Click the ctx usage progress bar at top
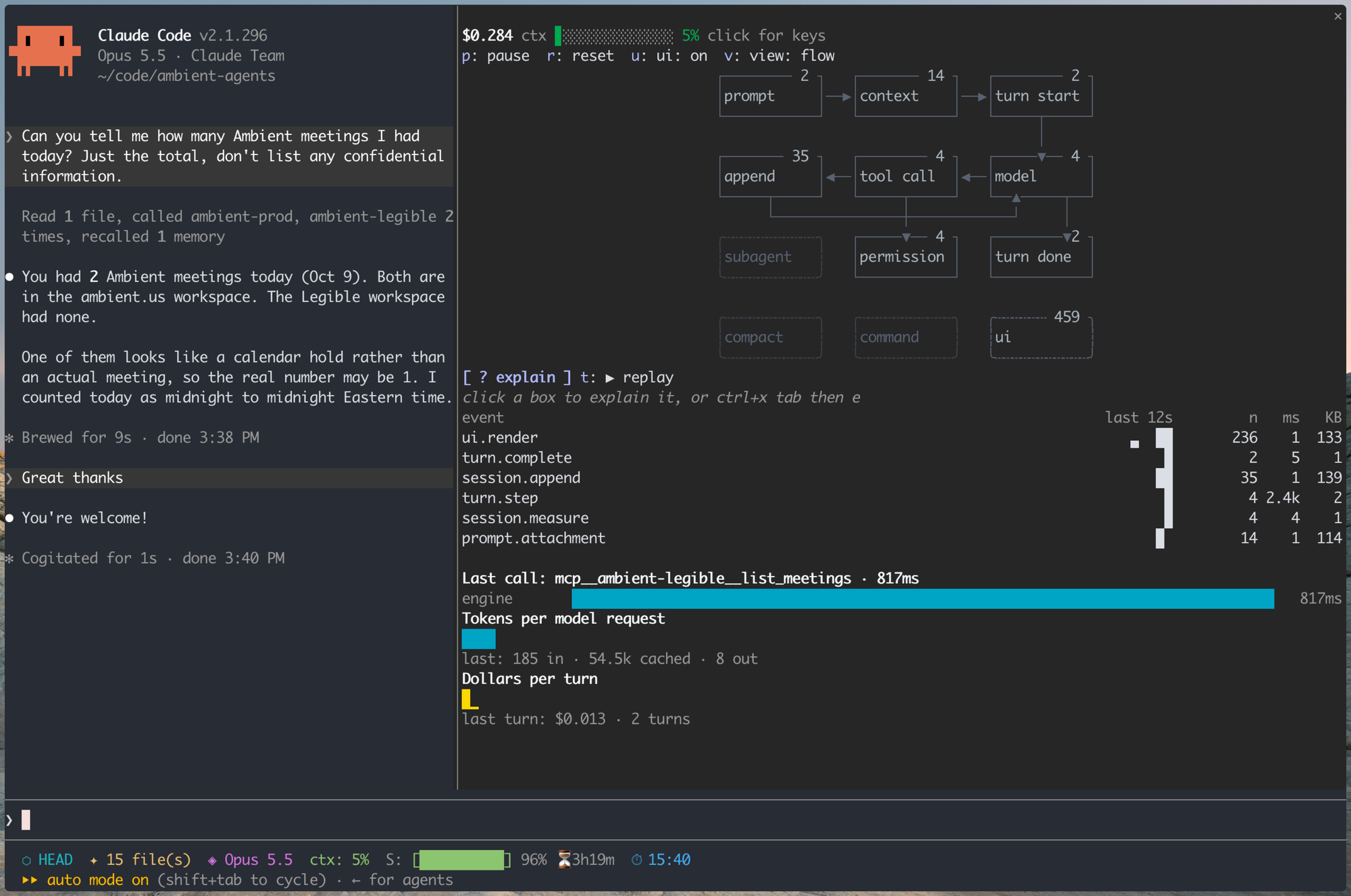The width and height of the screenshot is (1351, 896). pyautogui.click(x=614, y=36)
